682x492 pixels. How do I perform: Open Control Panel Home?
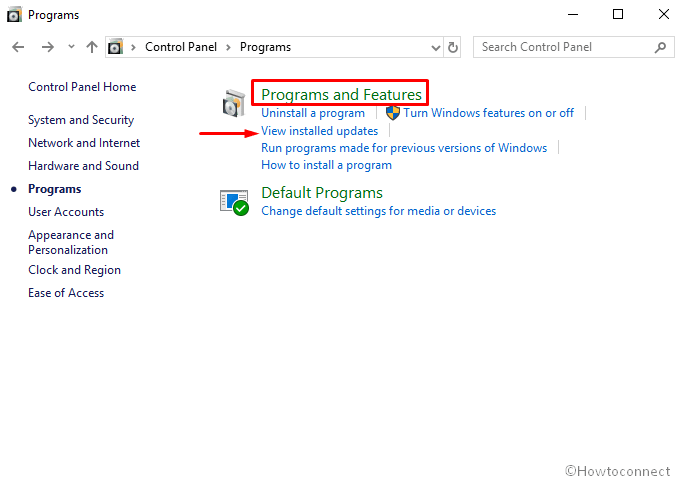tap(82, 87)
